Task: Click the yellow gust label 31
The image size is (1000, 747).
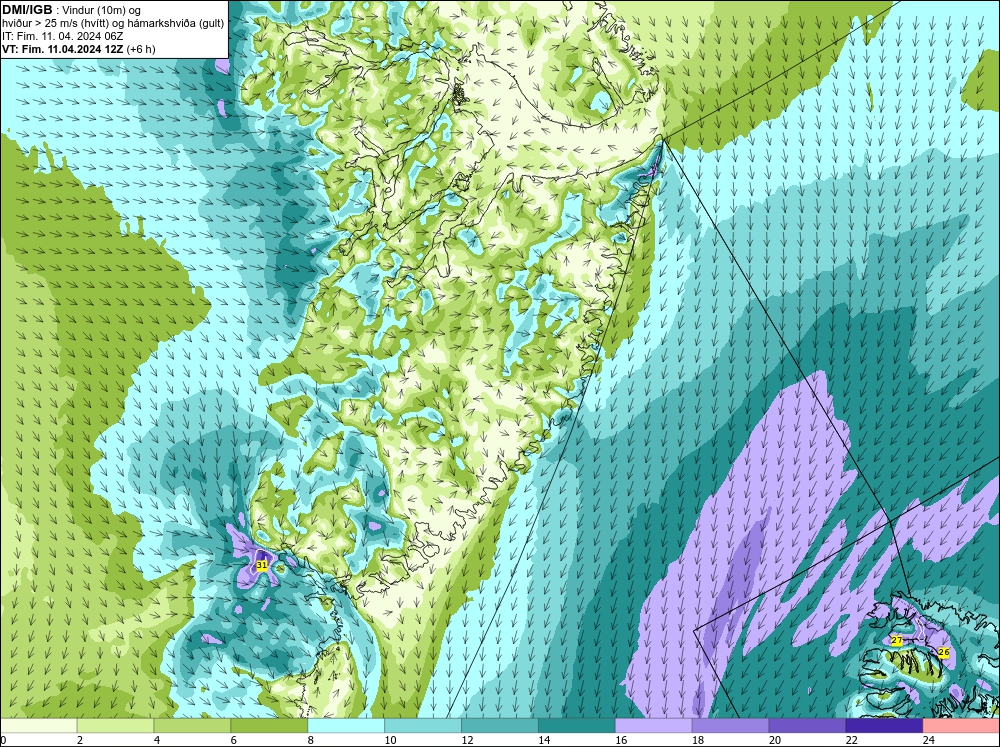Action: (x=261, y=565)
